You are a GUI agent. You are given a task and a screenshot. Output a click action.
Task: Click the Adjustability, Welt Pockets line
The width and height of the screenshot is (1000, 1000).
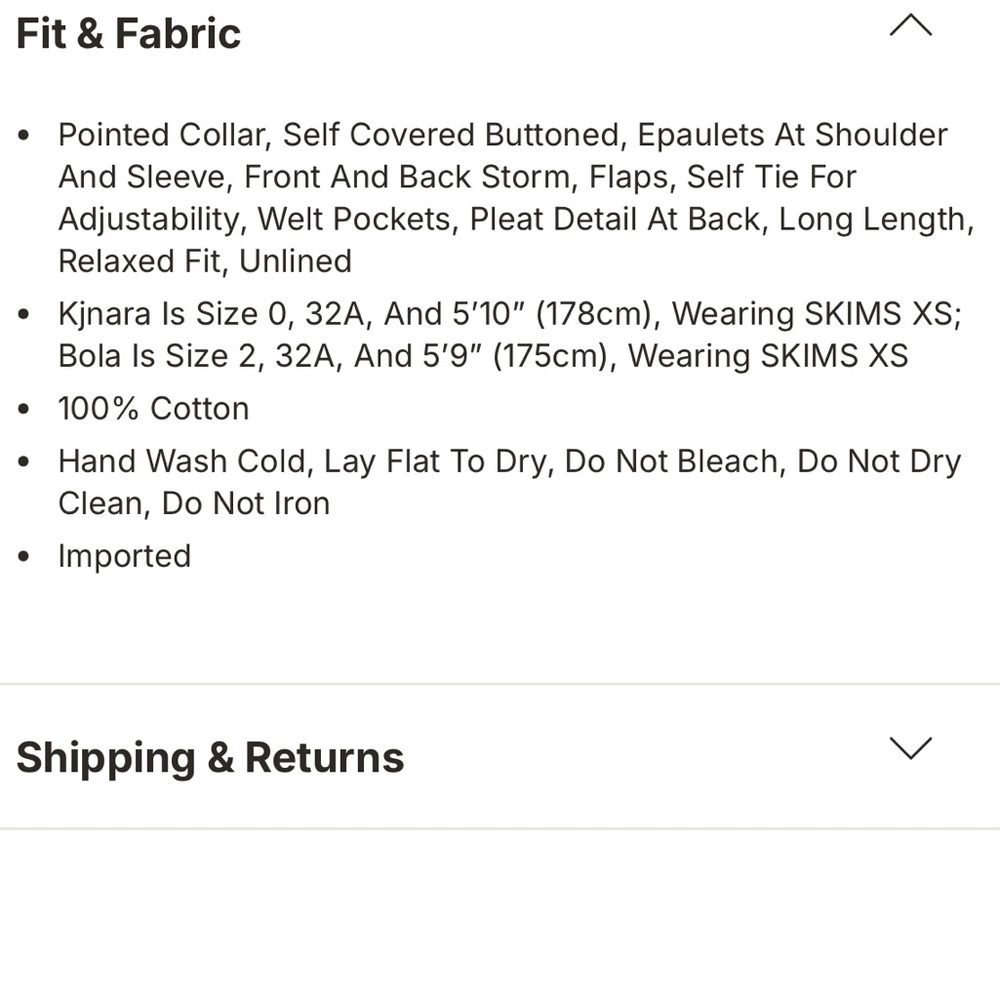pyautogui.click(x=516, y=219)
